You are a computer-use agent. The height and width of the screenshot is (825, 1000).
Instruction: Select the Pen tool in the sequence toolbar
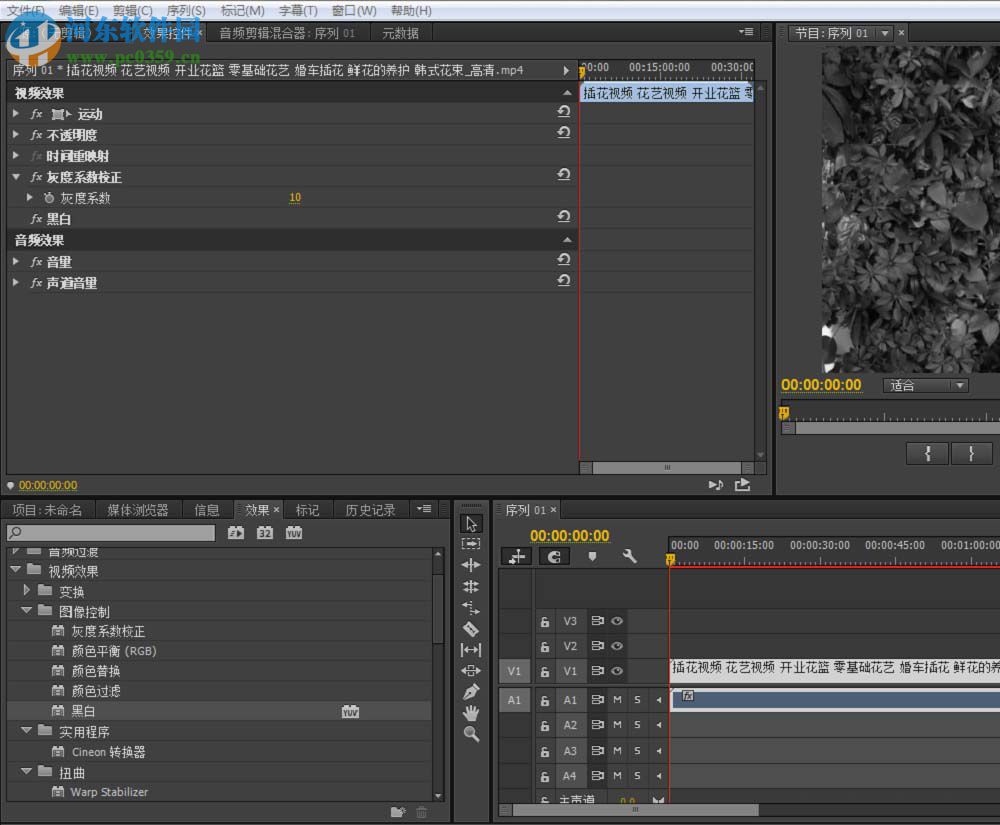[471, 690]
